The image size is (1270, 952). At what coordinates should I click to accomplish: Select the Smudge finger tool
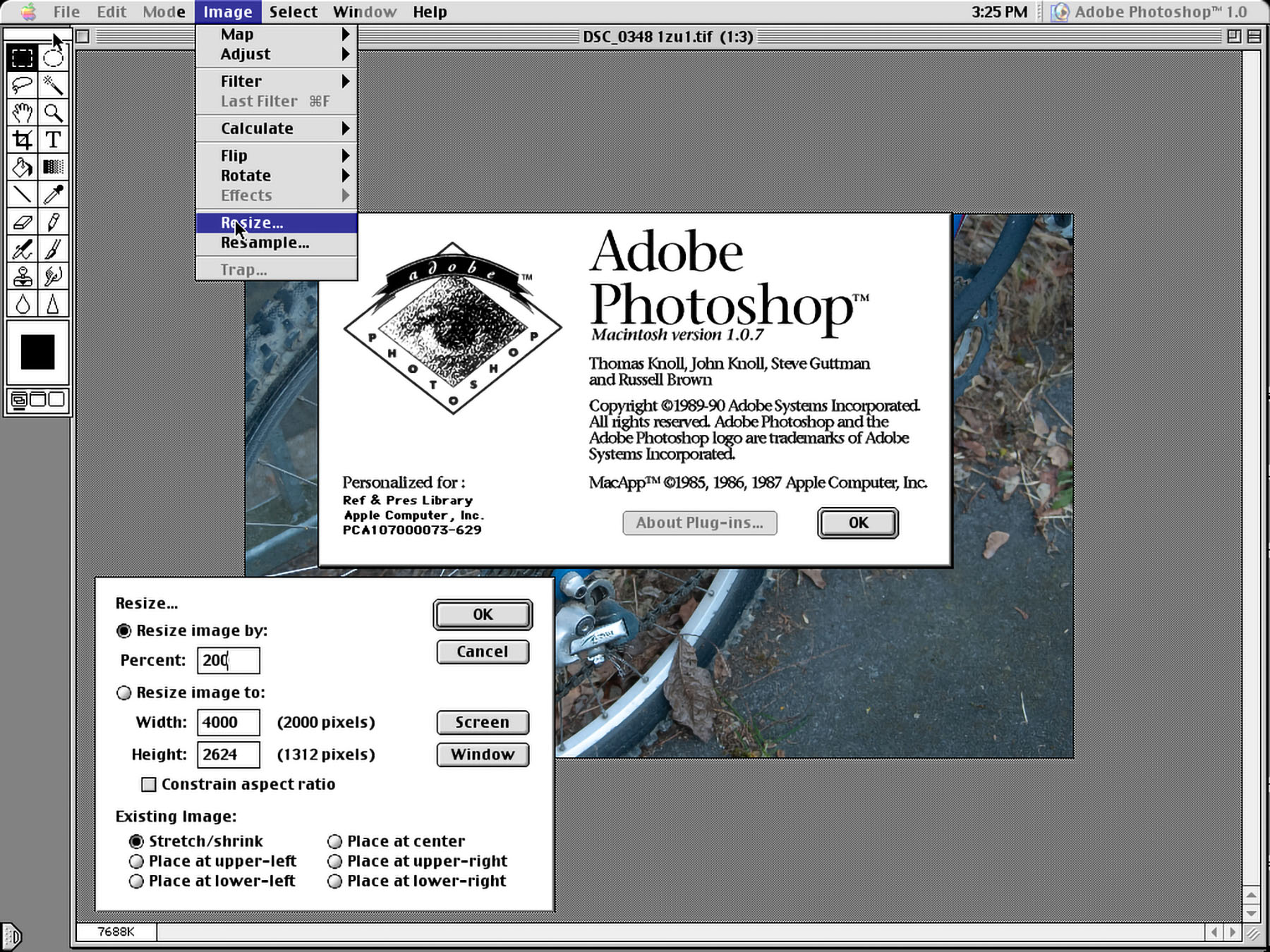point(53,277)
